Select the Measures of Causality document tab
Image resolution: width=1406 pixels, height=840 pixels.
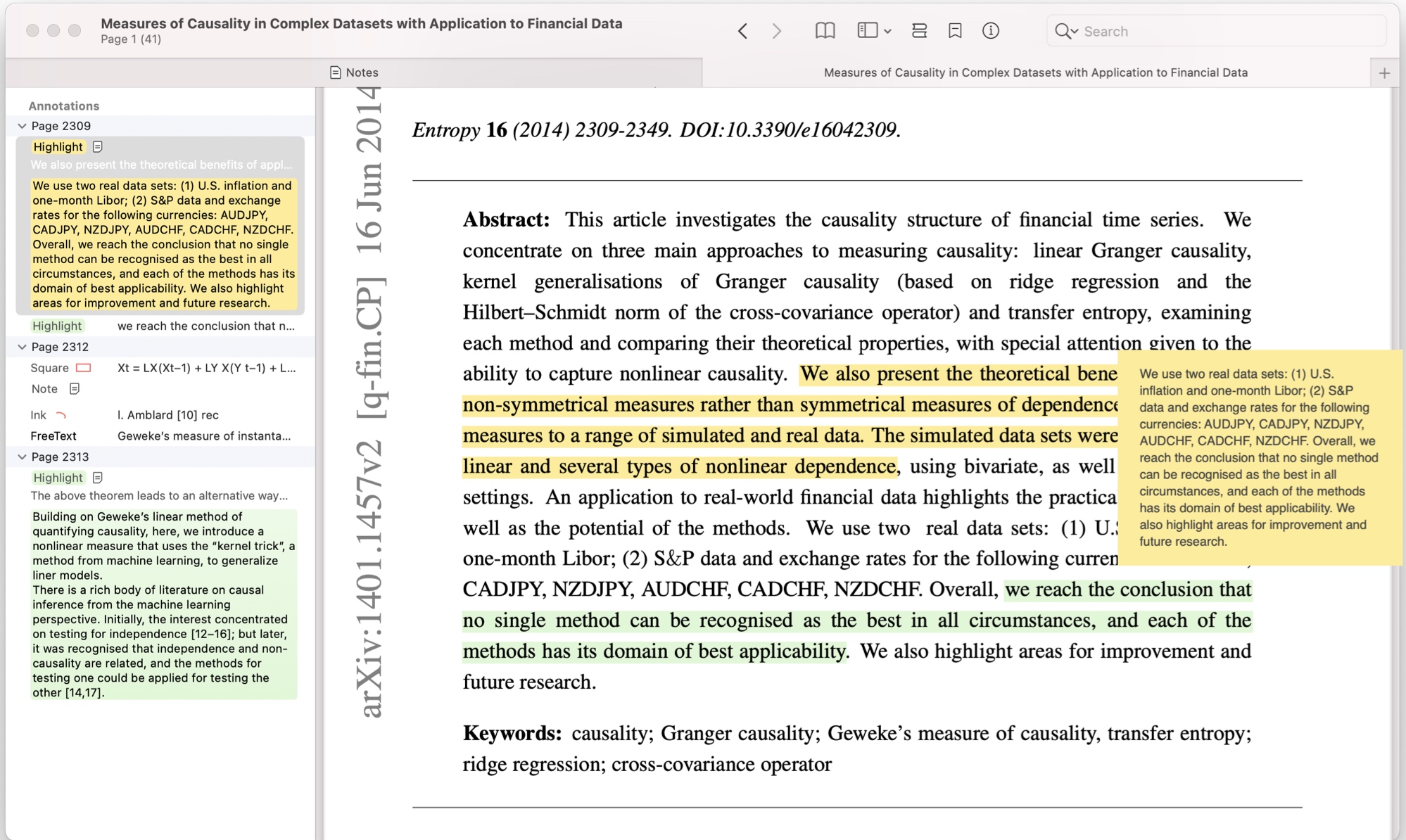[1036, 72]
